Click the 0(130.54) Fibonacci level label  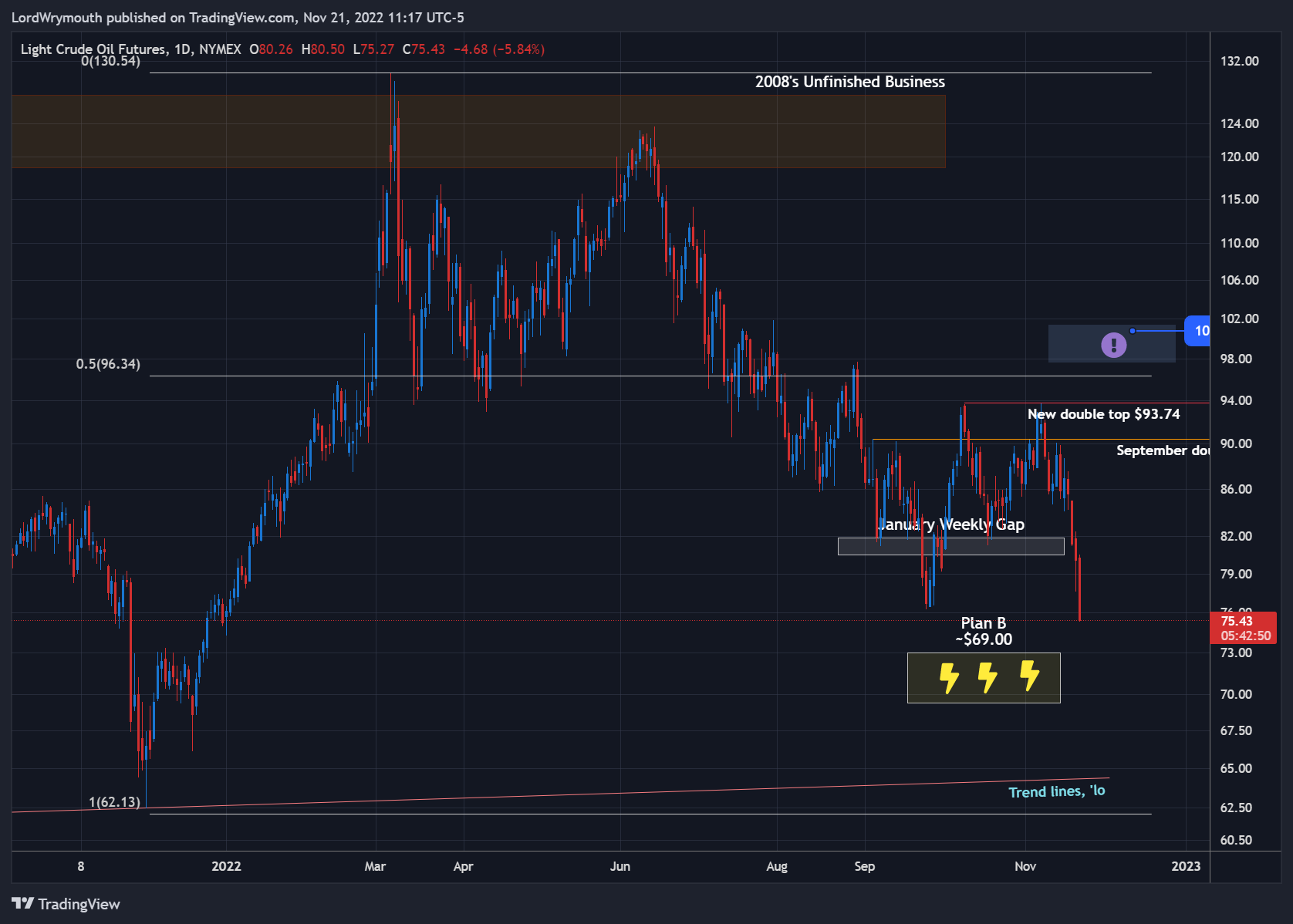click(110, 61)
